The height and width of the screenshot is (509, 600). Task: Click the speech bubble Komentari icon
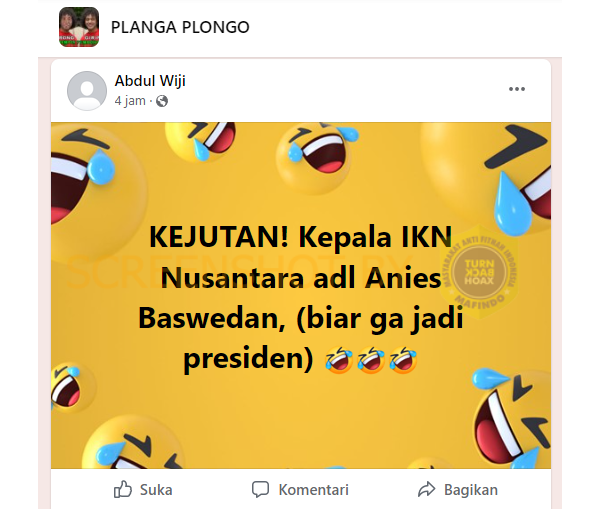(x=261, y=489)
